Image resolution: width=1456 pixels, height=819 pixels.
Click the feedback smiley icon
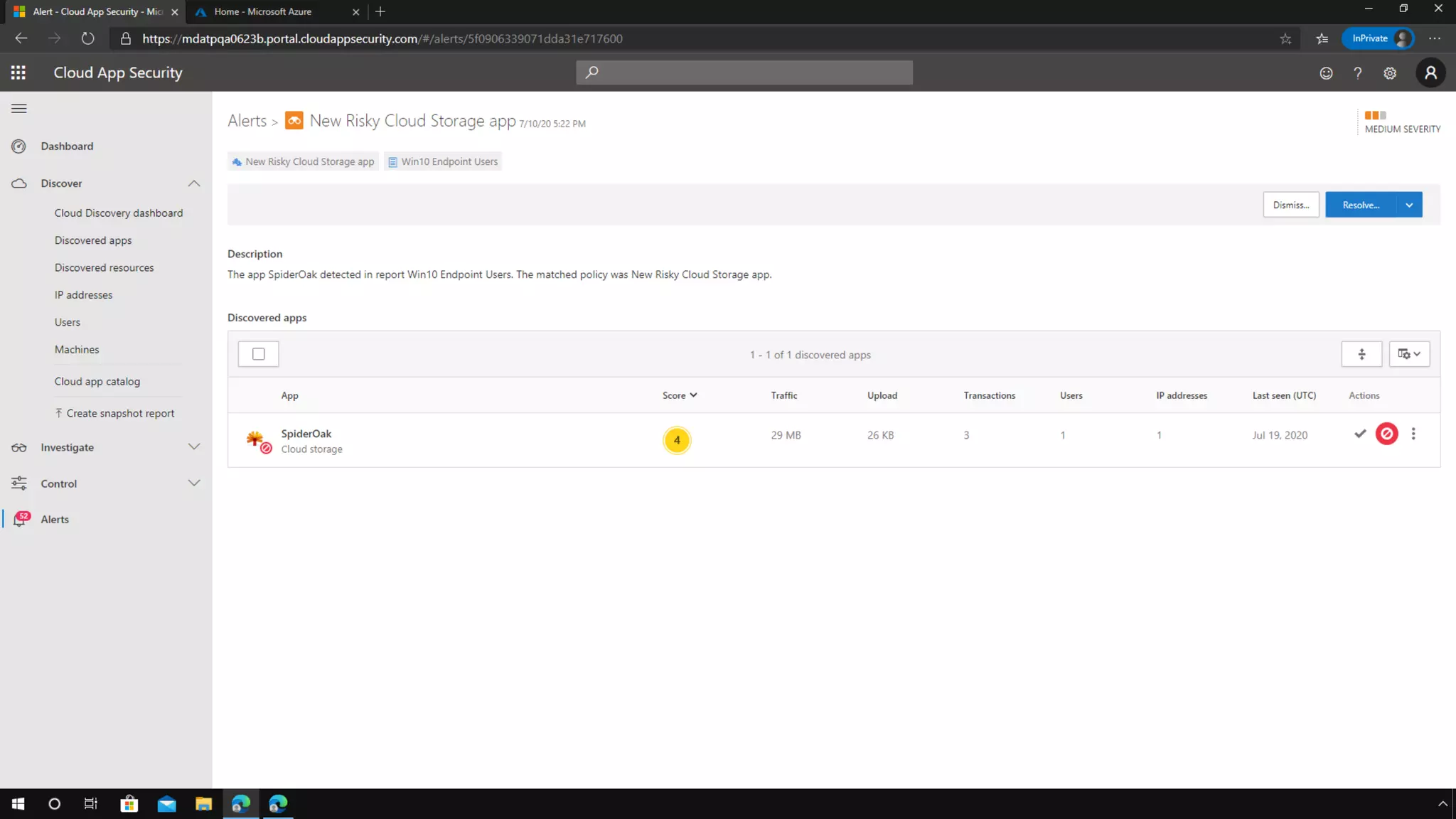[x=1326, y=73]
